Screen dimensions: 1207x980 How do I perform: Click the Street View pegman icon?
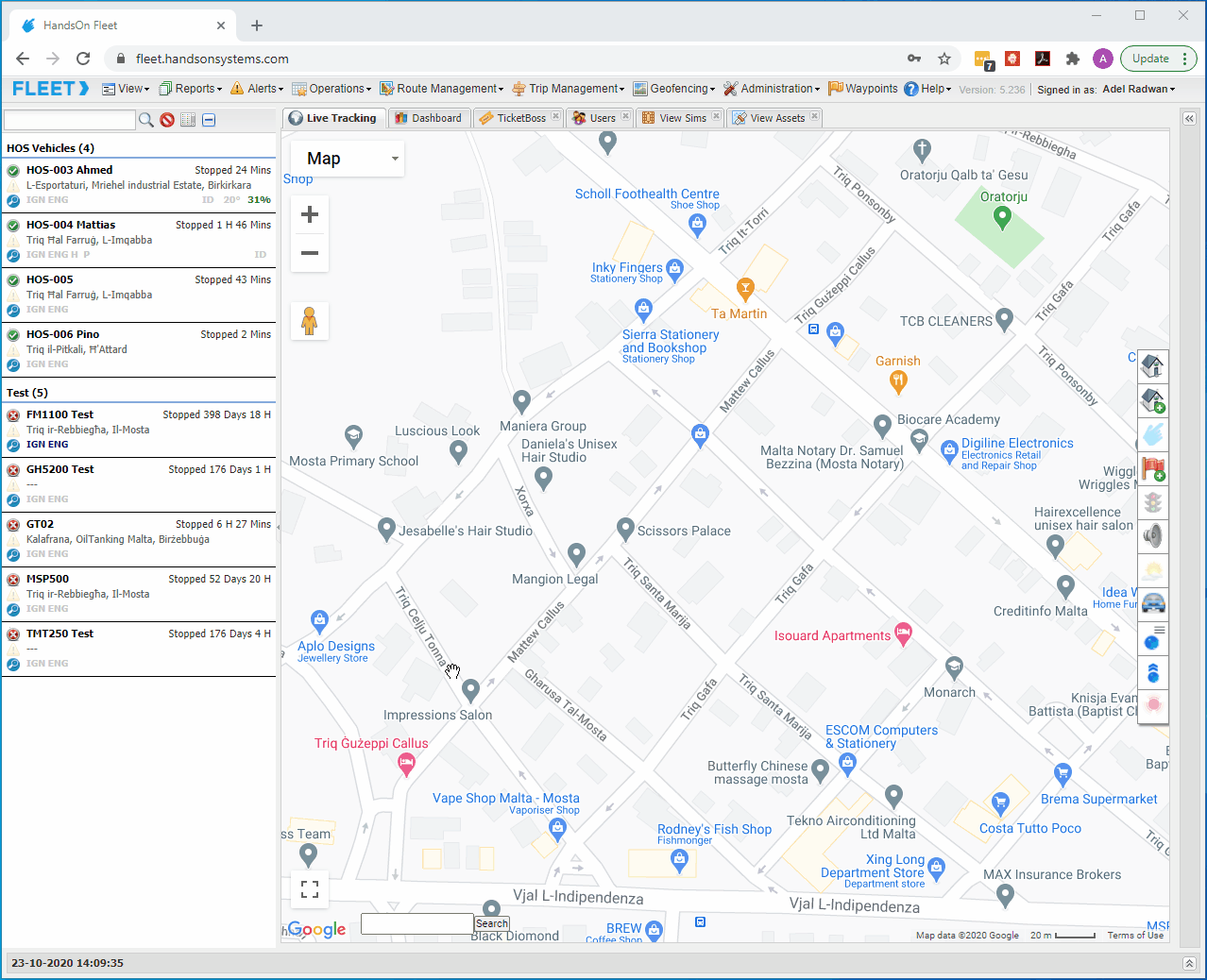point(310,321)
